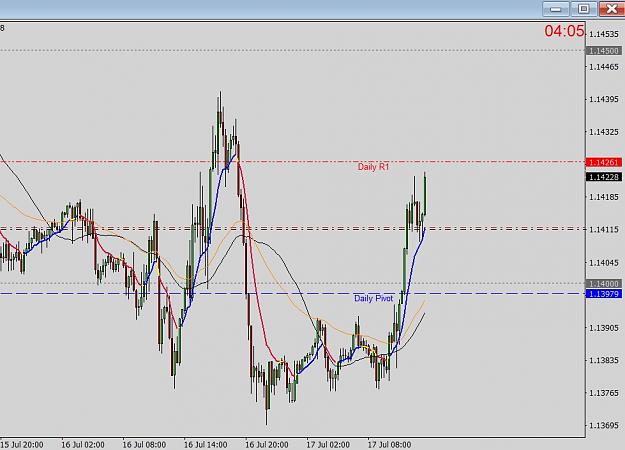Click the 1.13835 price scale value

[x=604, y=360]
